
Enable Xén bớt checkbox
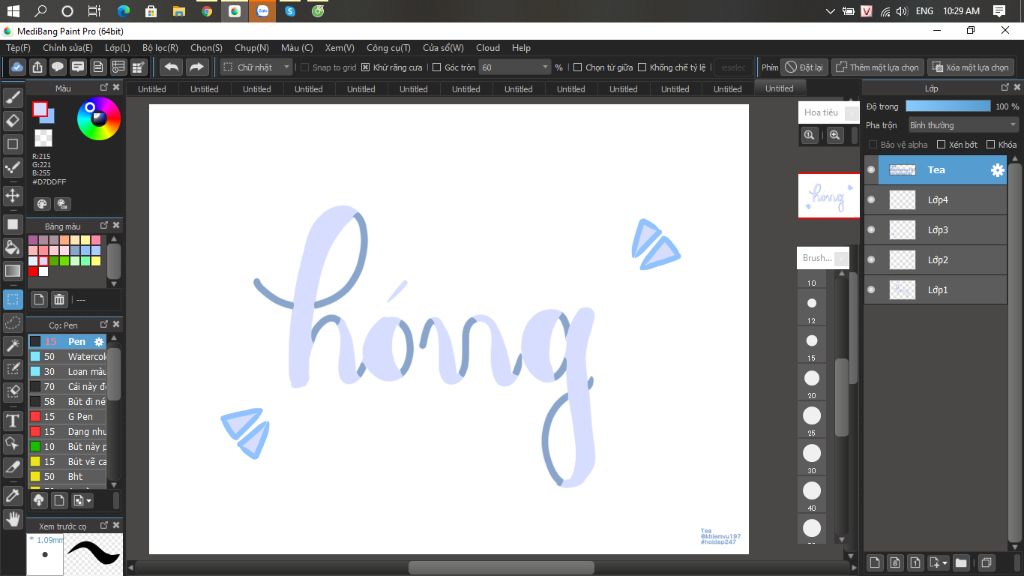941,144
